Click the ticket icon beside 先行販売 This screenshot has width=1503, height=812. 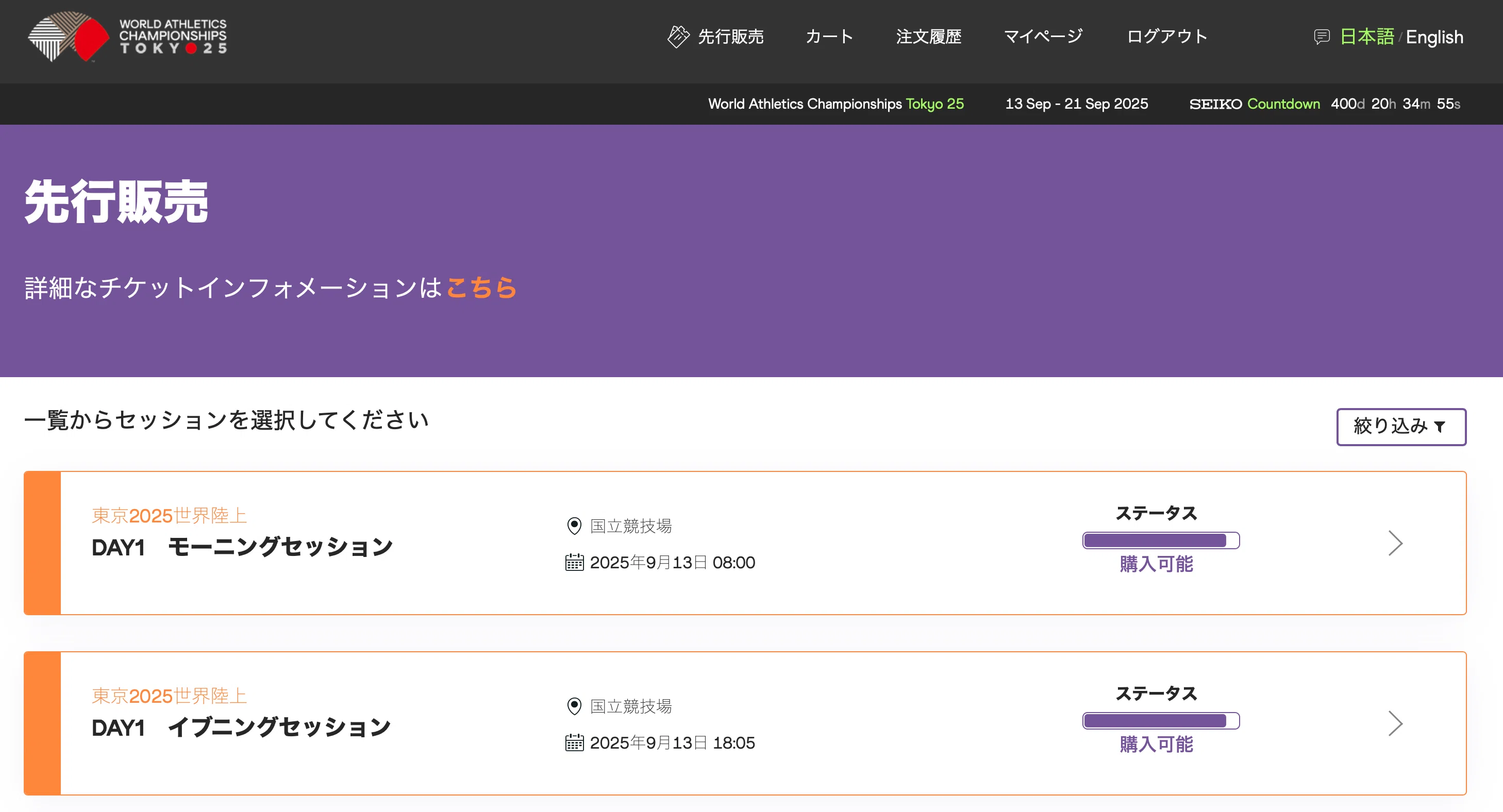click(678, 36)
